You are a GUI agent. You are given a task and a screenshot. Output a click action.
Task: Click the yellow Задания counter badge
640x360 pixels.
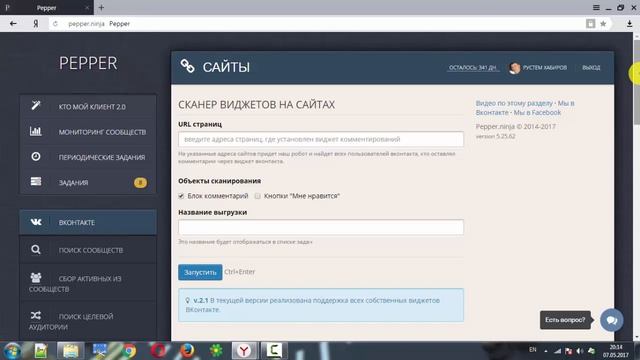point(140,182)
